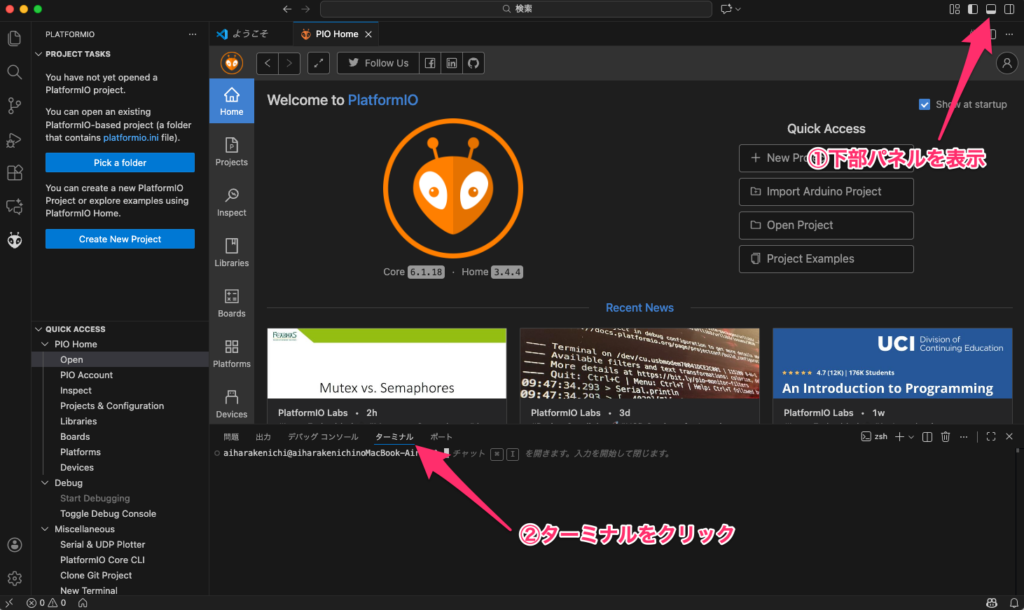This screenshot has height=610, width=1024.
Task: Toggle the primary sidebar layout button
Action: point(972,9)
